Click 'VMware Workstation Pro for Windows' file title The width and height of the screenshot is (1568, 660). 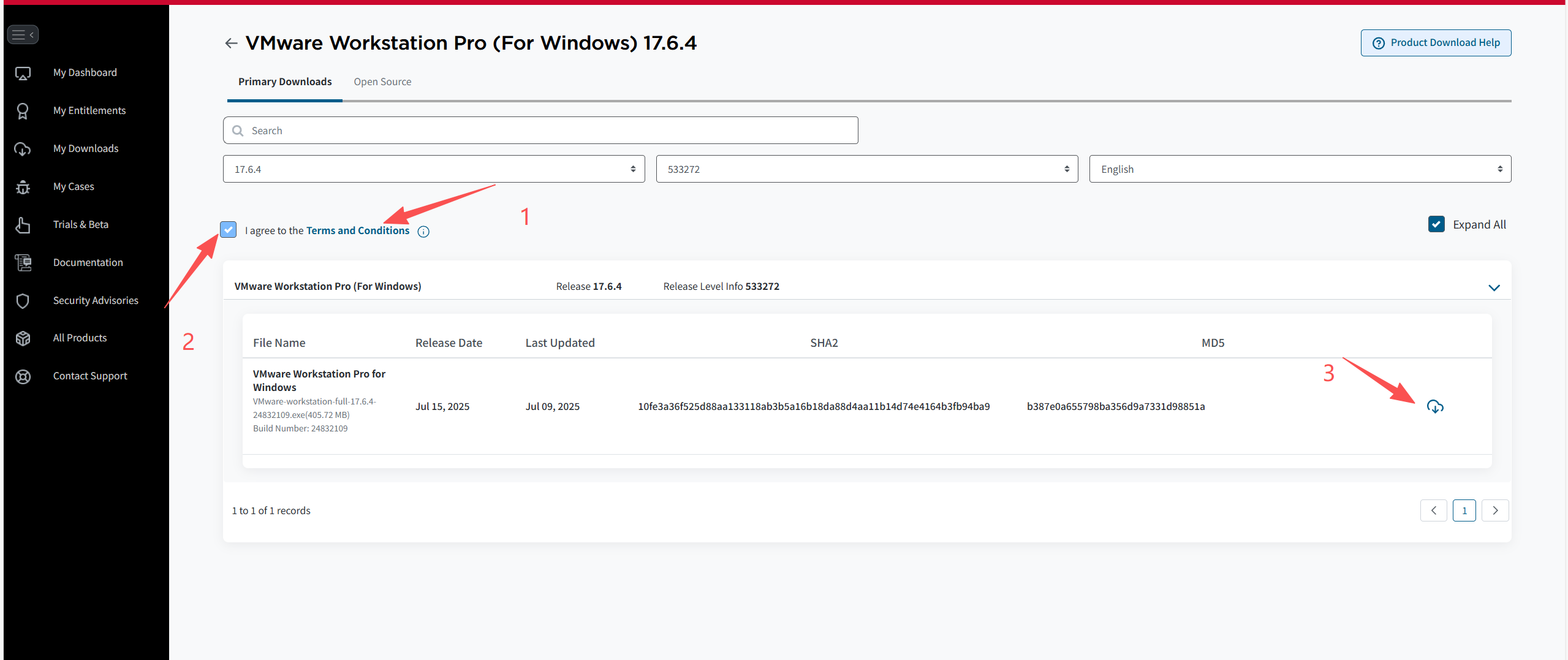tap(319, 381)
